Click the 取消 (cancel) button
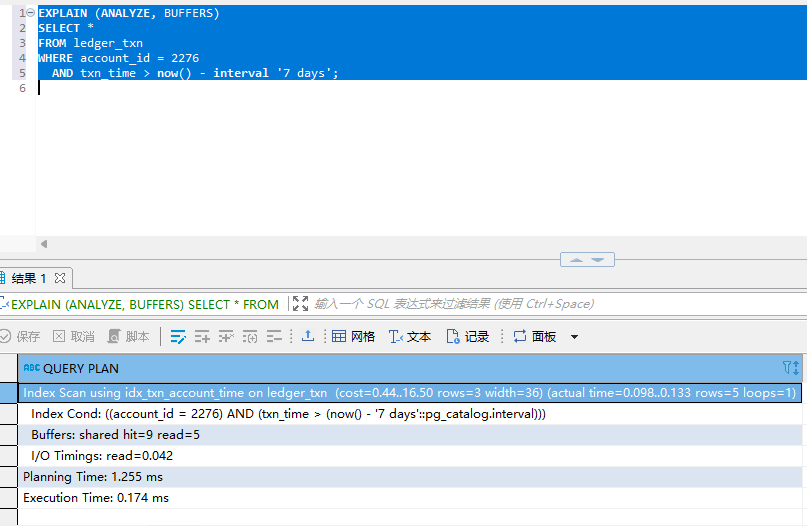807x526 pixels. (74, 337)
